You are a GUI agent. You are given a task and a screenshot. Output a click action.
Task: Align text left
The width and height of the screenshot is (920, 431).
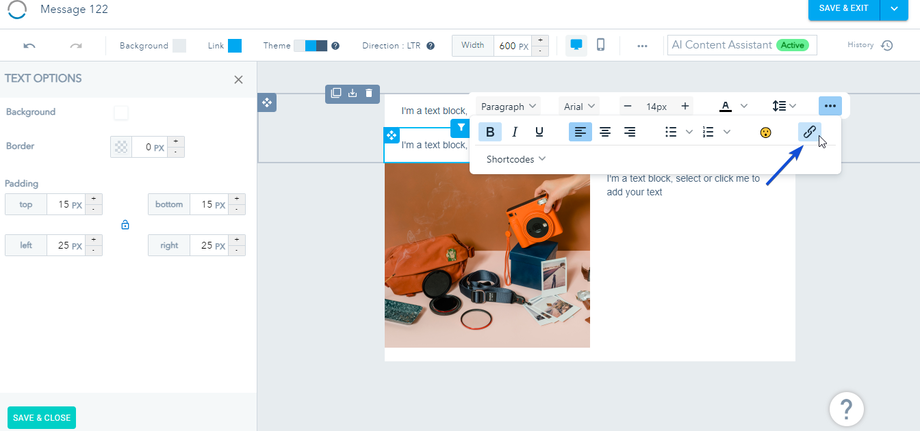pyautogui.click(x=580, y=132)
